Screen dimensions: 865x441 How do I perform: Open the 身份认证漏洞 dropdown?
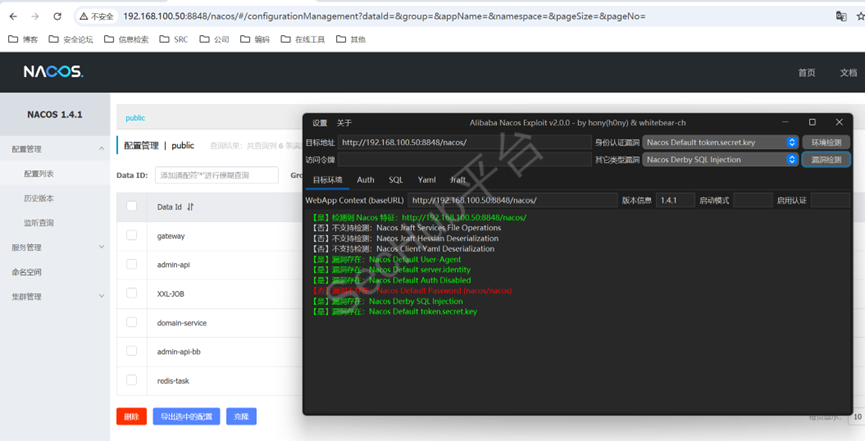tap(720, 142)
